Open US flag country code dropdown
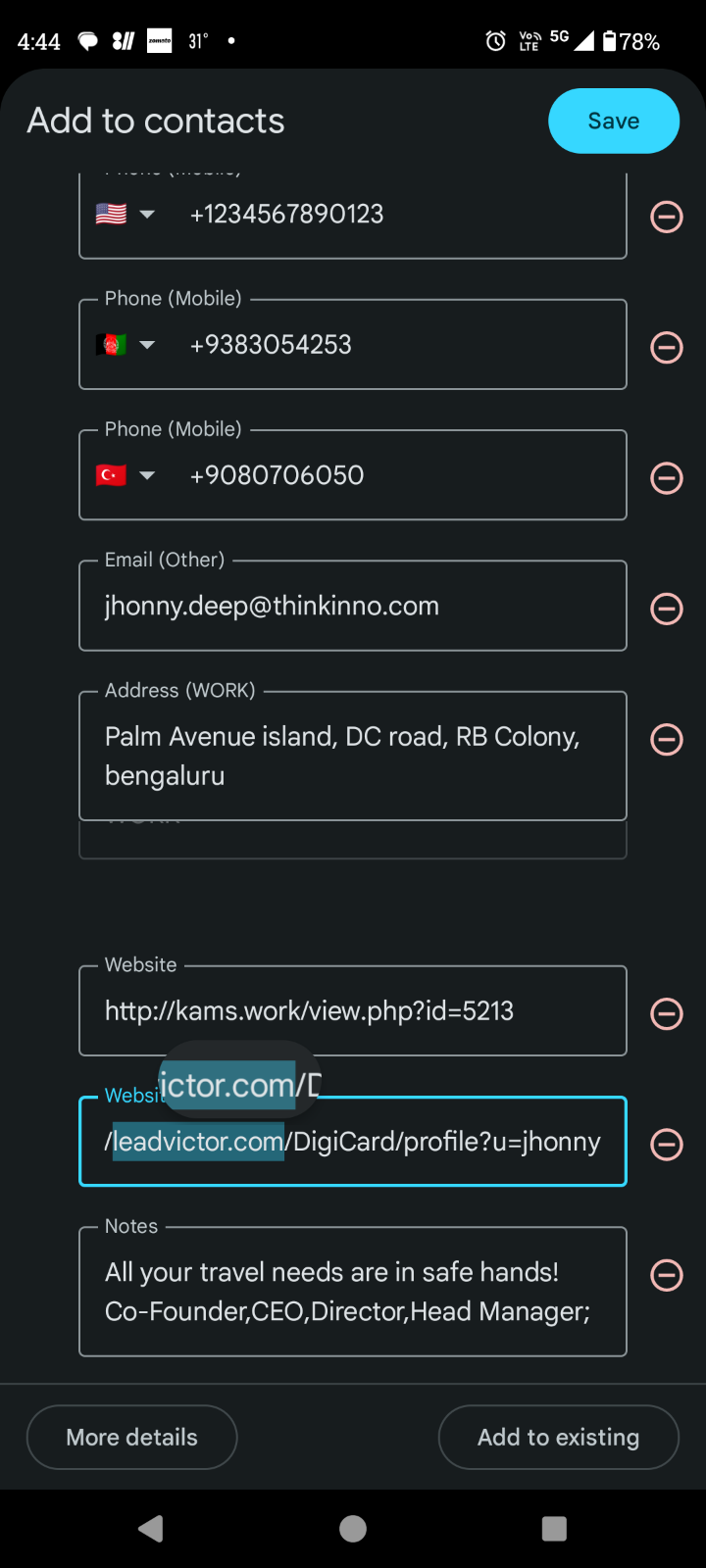 click(126, 214)
